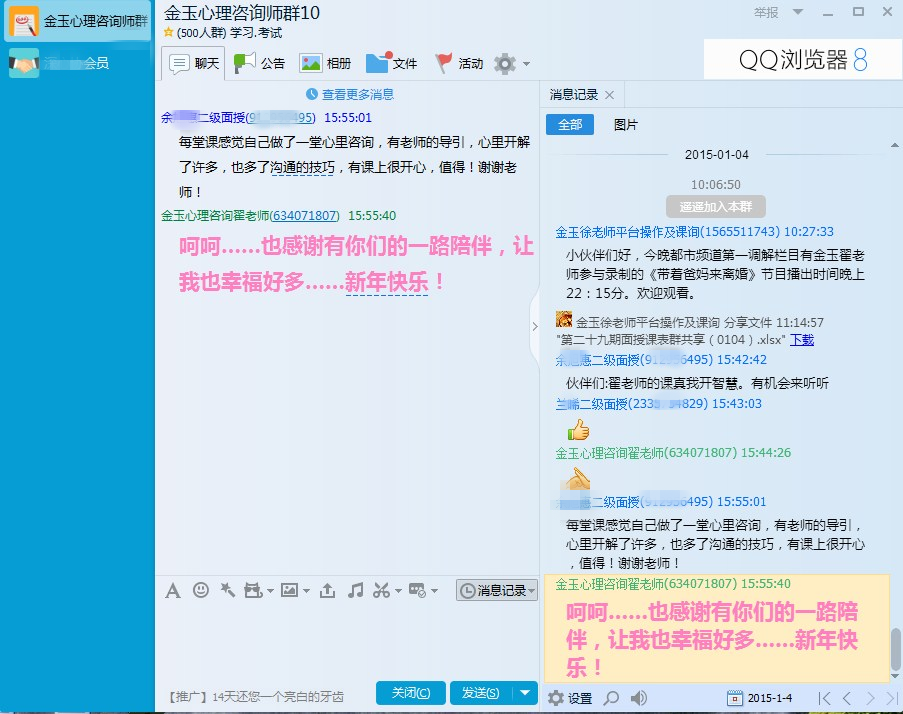Open the emoji picker smiley icon
903x714 pixels.
click(x=201, y=591)
